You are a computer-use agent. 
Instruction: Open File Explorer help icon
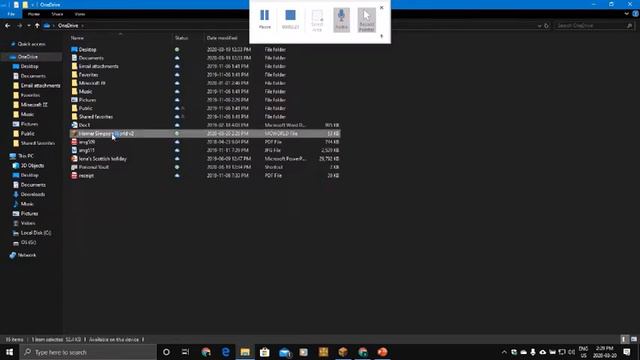pos(635,14)
